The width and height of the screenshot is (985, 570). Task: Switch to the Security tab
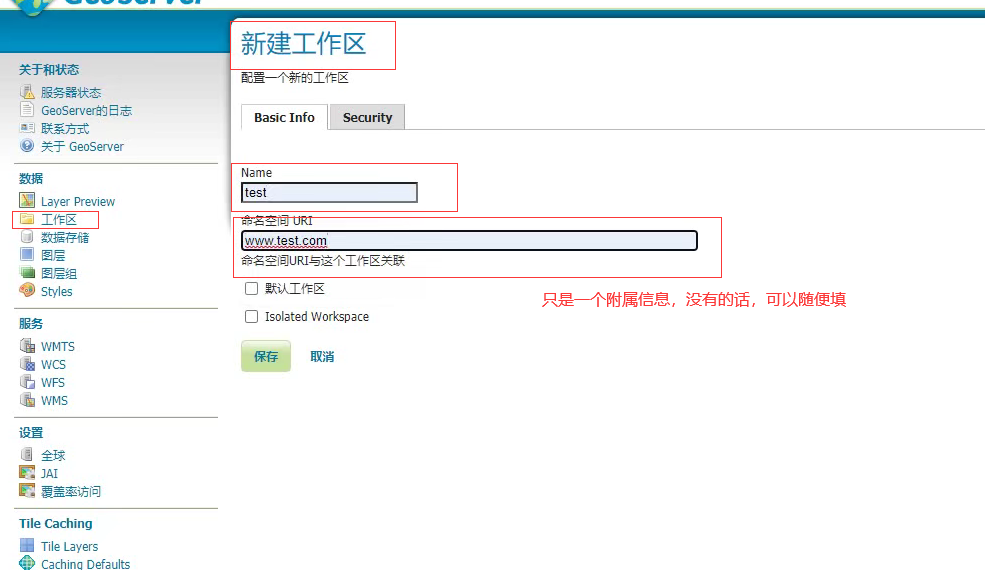[x=367, y=118]
